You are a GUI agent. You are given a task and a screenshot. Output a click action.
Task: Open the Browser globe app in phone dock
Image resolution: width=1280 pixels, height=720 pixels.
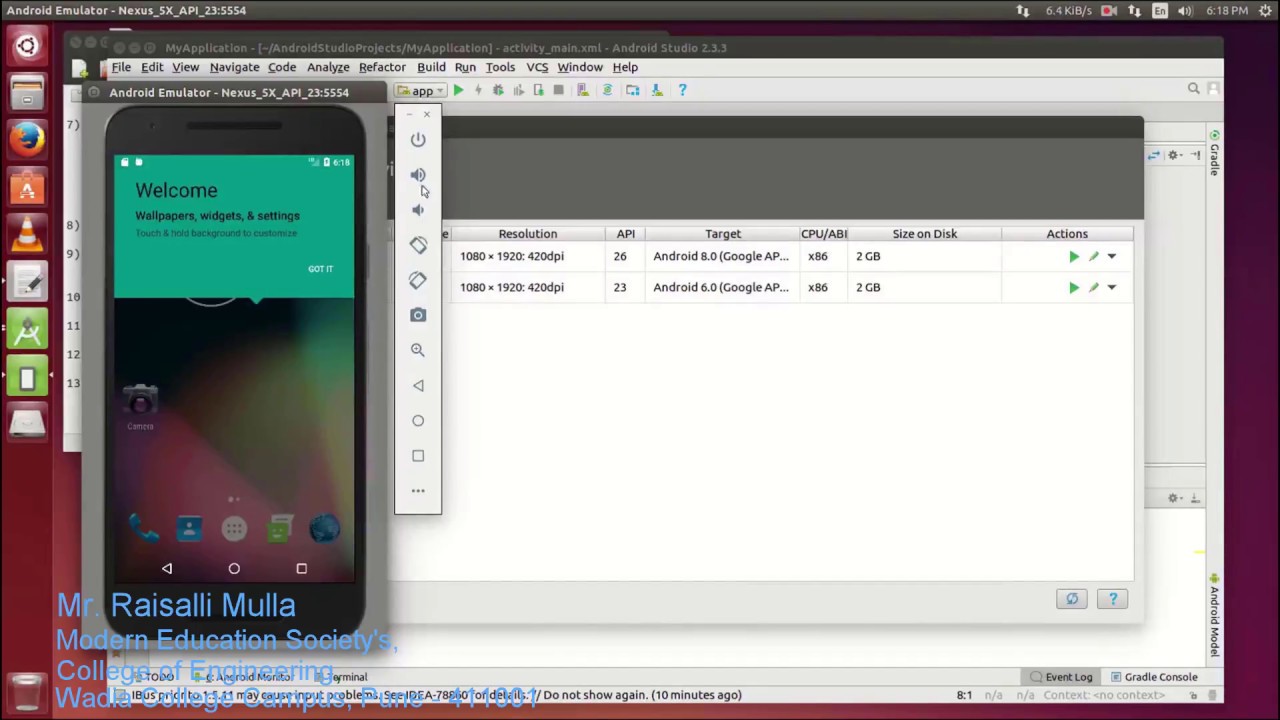click(x=324, y=529)
